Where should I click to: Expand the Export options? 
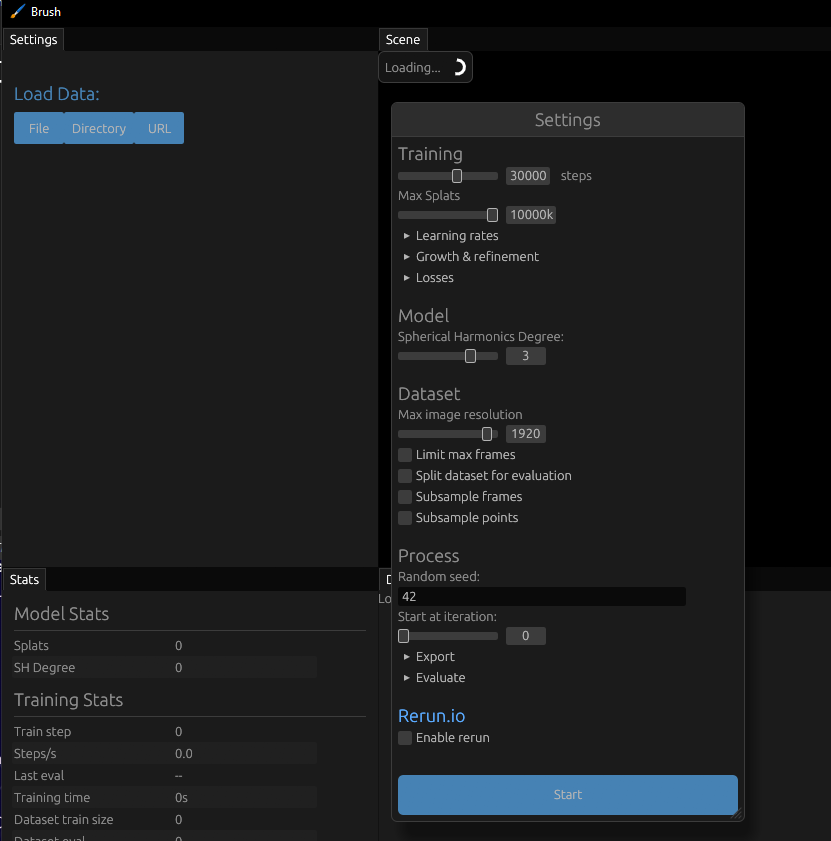(430, 656)
